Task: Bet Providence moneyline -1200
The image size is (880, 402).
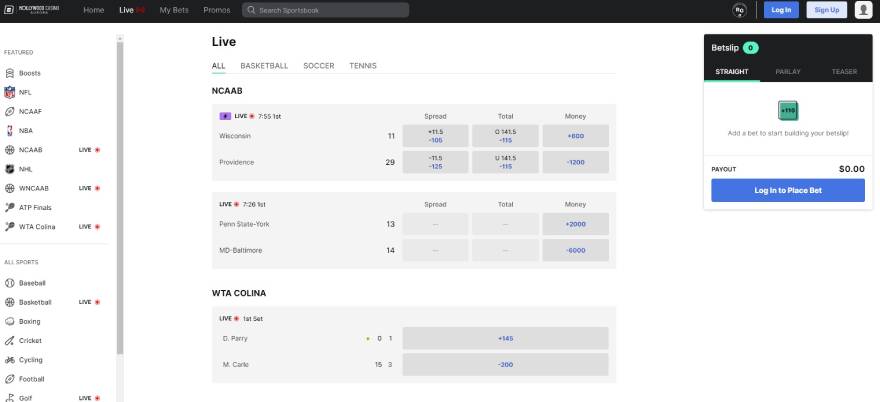Action: [x=575, y=162]
